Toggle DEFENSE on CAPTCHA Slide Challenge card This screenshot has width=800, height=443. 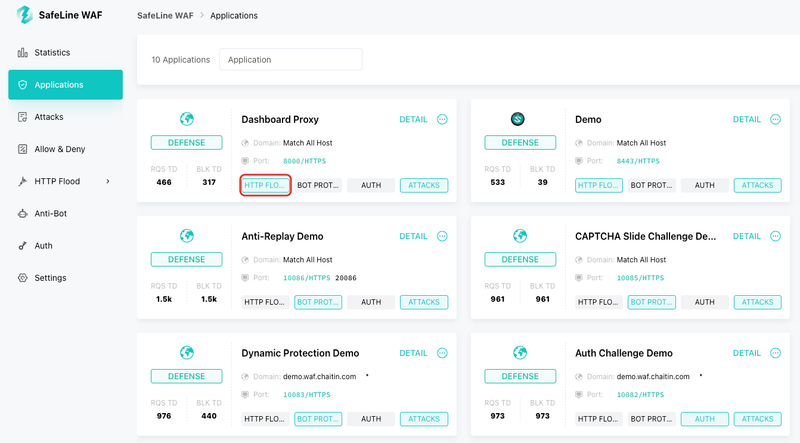click(520, 259)
